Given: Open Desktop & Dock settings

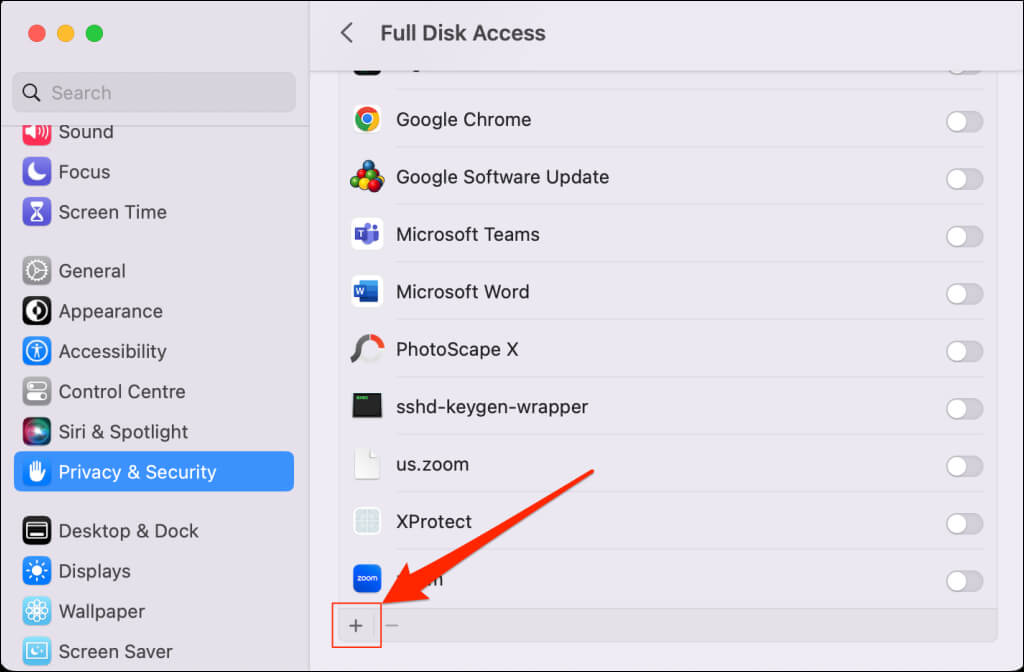Looking at the screenshot, I should click(153, 531).
